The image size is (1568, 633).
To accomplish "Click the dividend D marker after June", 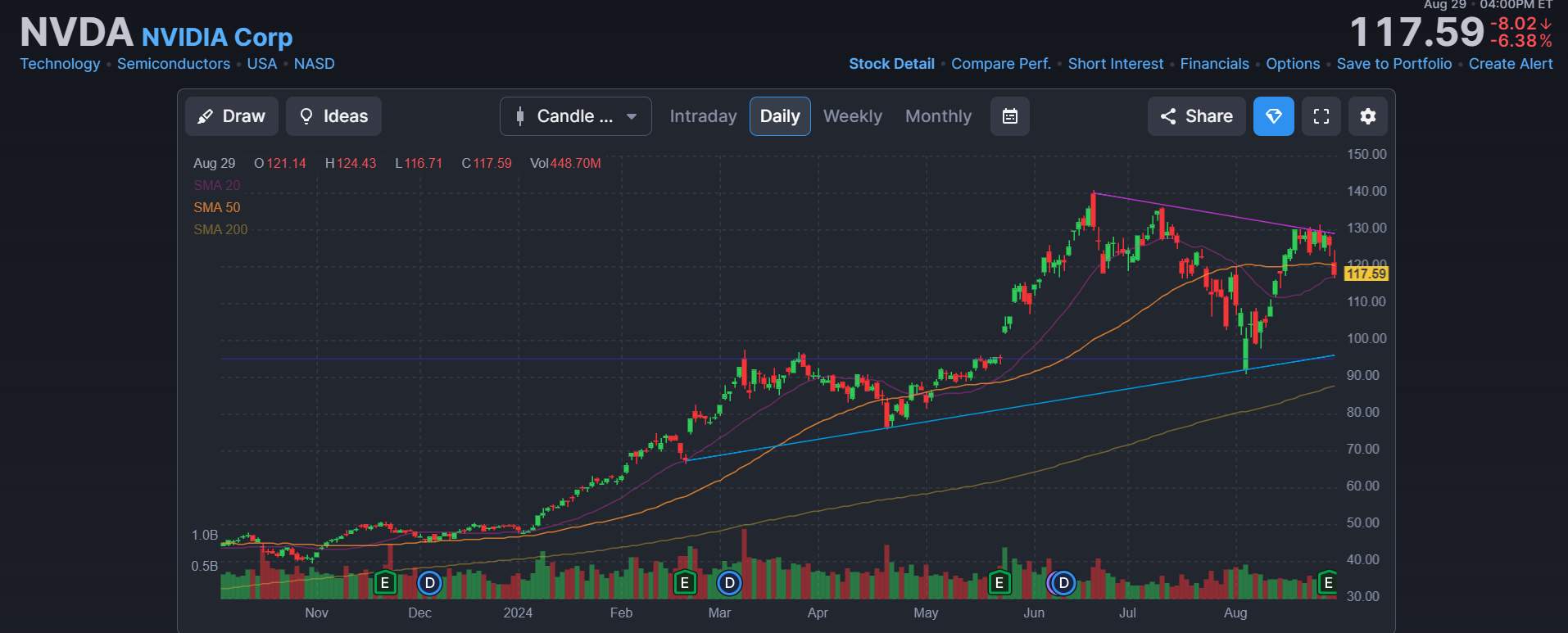I will (x=1063, y=583).
